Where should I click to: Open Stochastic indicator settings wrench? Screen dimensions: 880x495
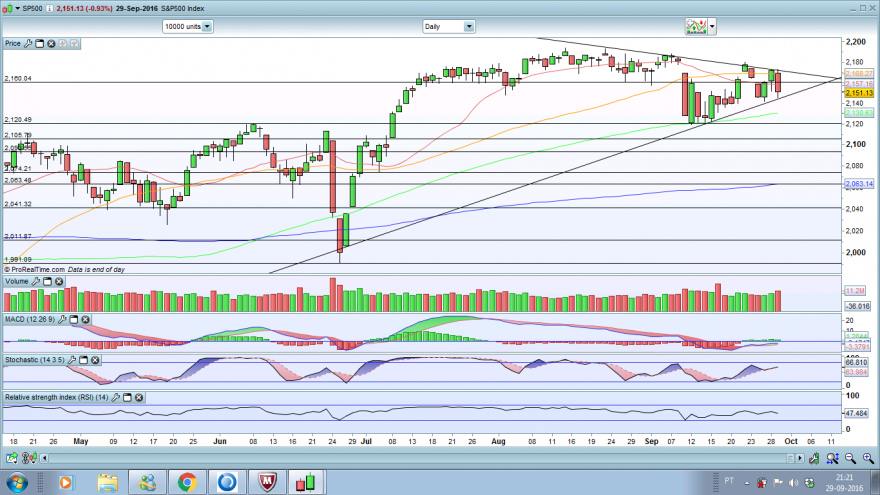[71, 360]
